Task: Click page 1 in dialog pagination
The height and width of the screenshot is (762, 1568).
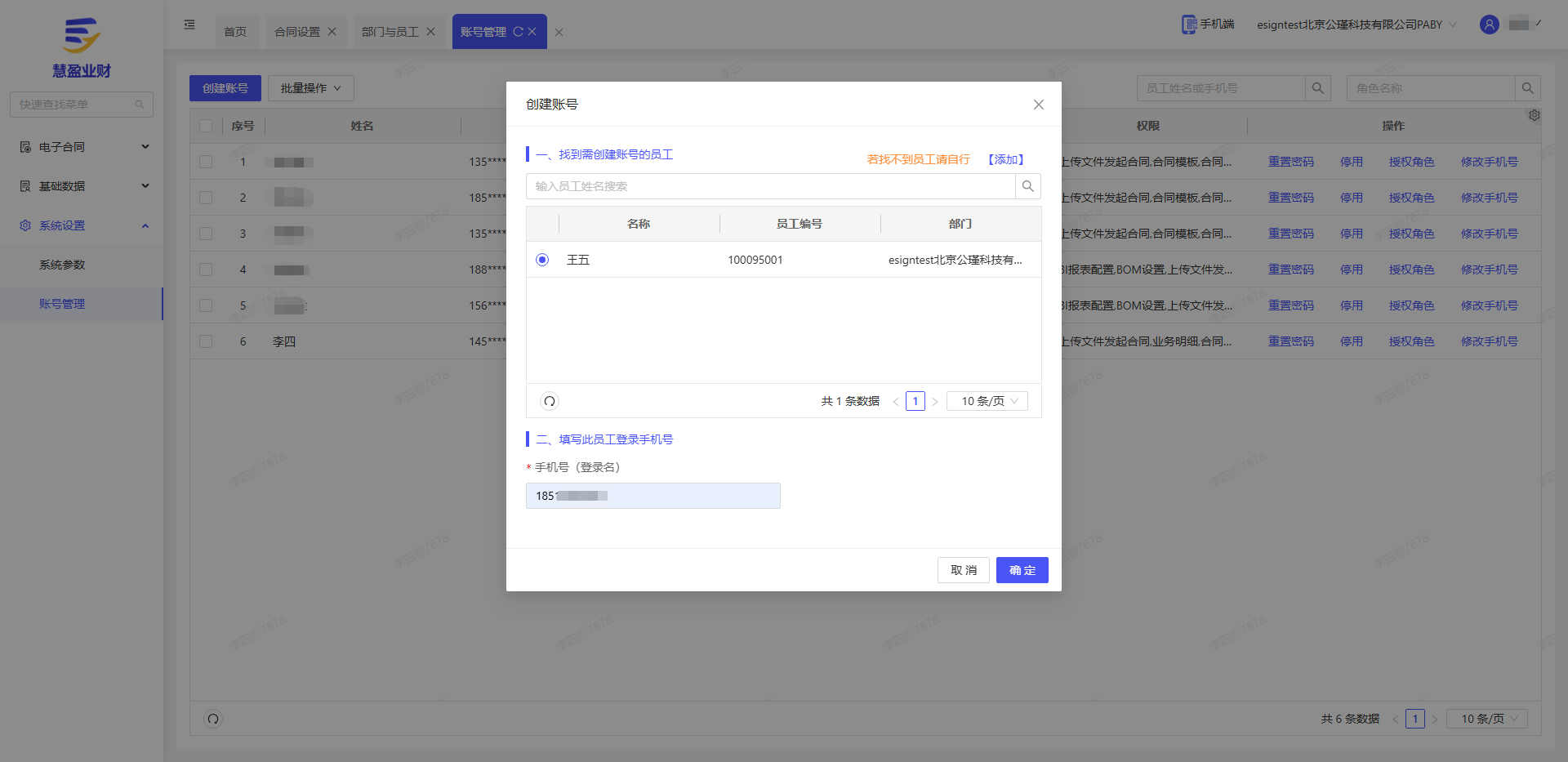Action: click(915, 401)
